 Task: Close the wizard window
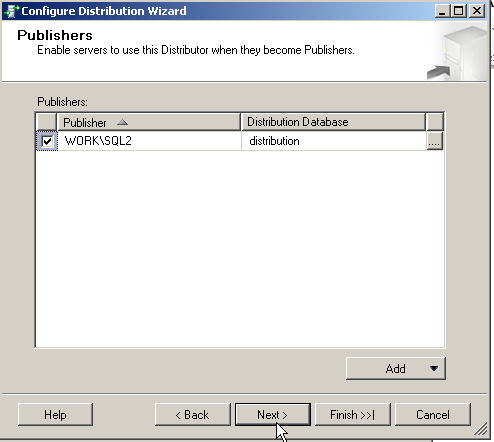[x=477, y=11]
